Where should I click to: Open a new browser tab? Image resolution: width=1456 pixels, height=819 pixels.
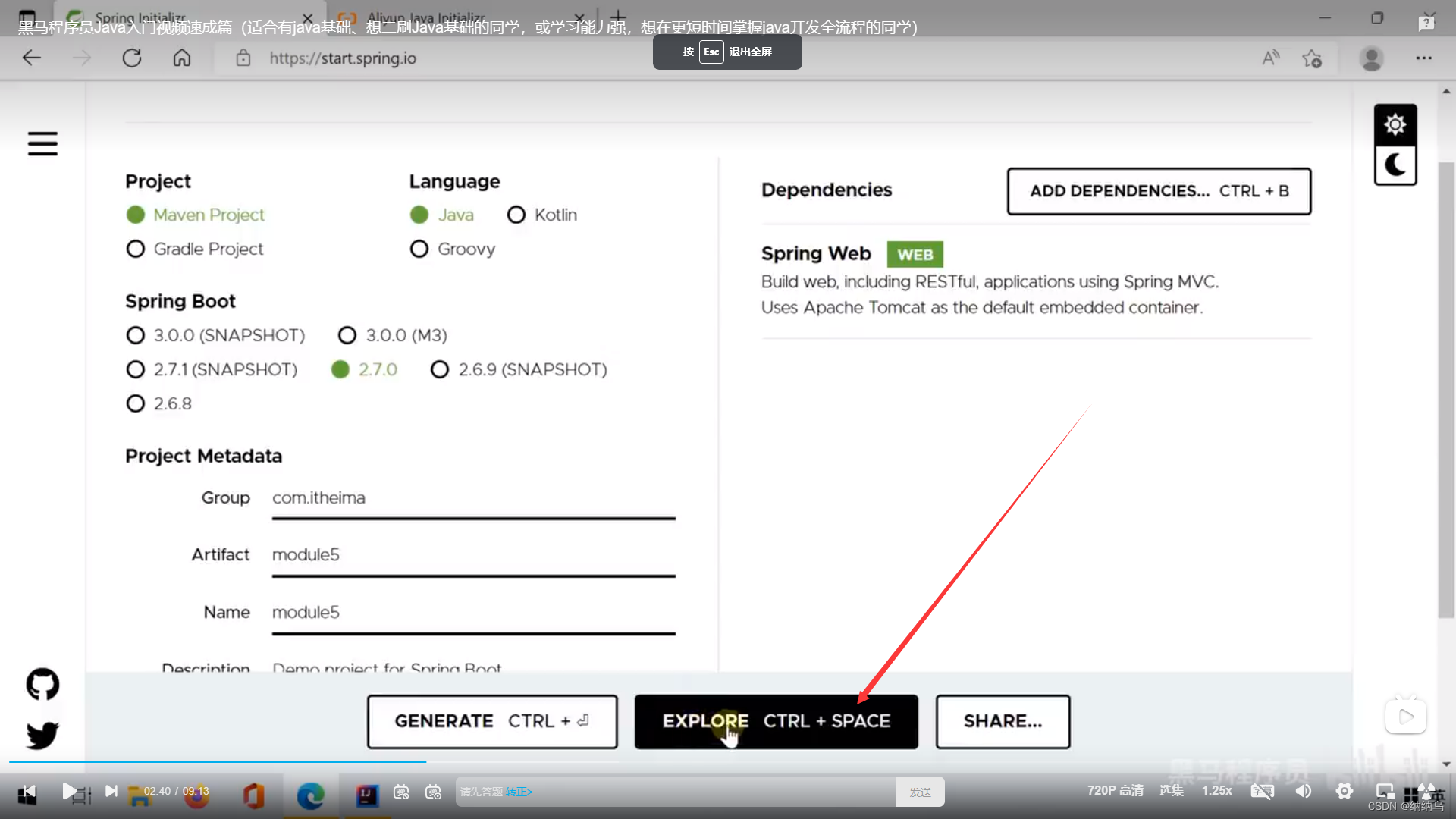pos(618,16)
